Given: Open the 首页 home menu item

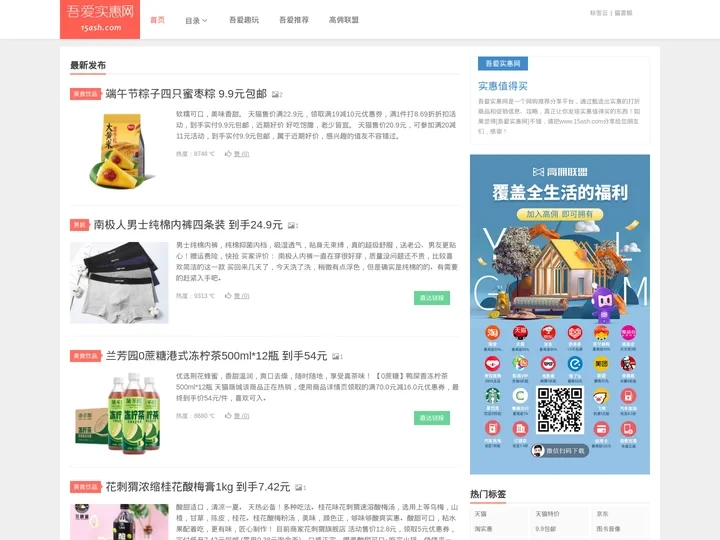Looking at the screenshot, I should click(x=157, y=20).
